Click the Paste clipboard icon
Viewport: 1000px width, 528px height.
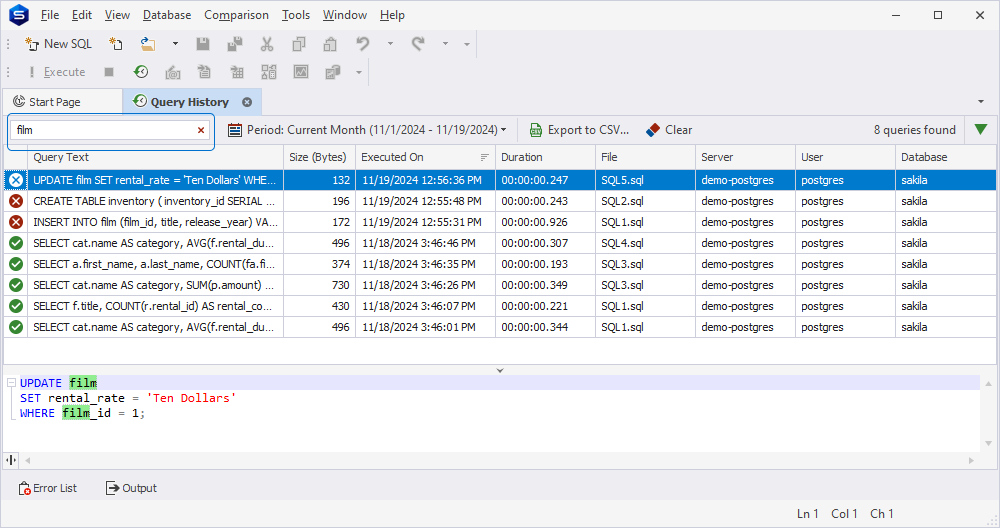(330, 44)
